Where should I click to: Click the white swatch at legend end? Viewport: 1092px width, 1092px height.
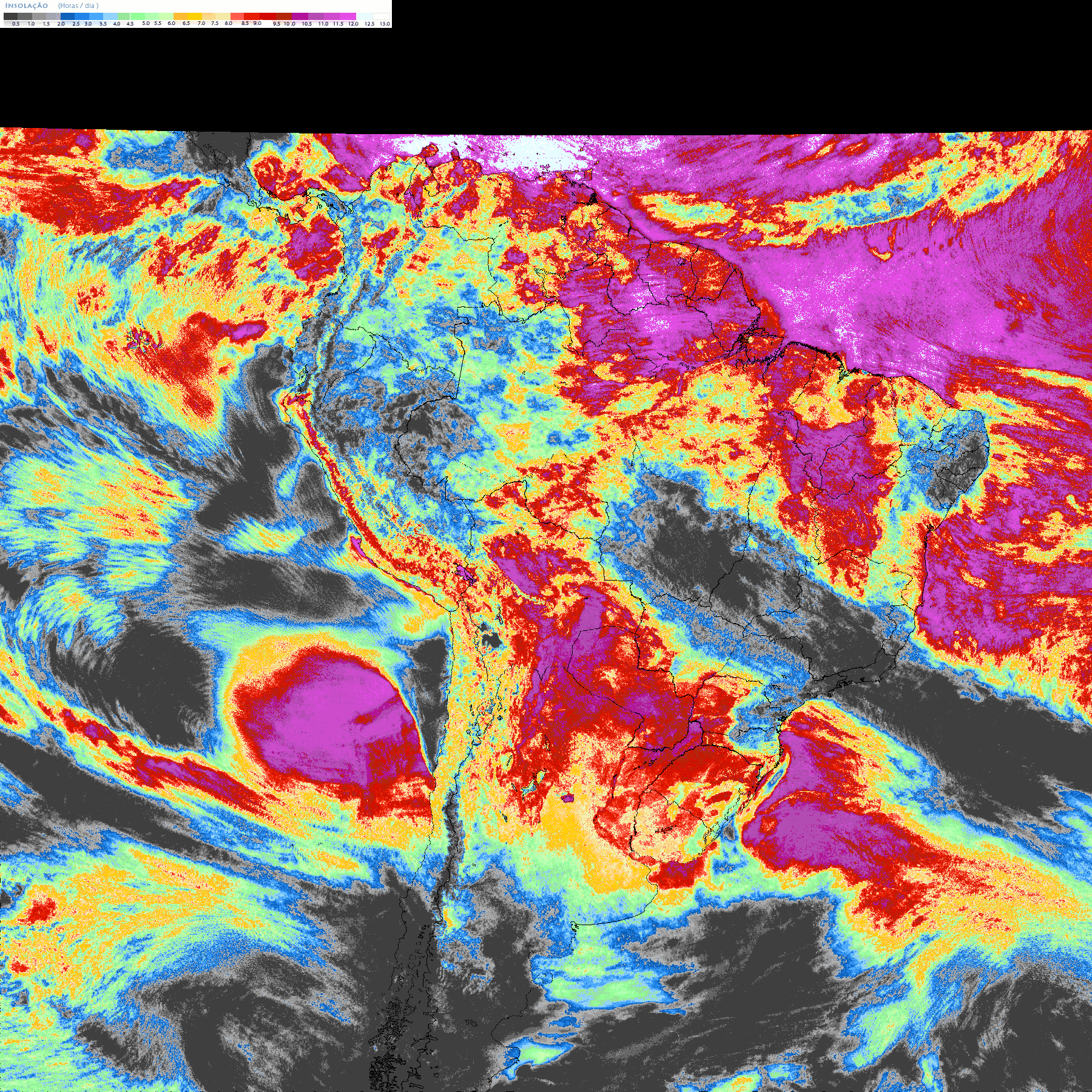pos(381,16)
